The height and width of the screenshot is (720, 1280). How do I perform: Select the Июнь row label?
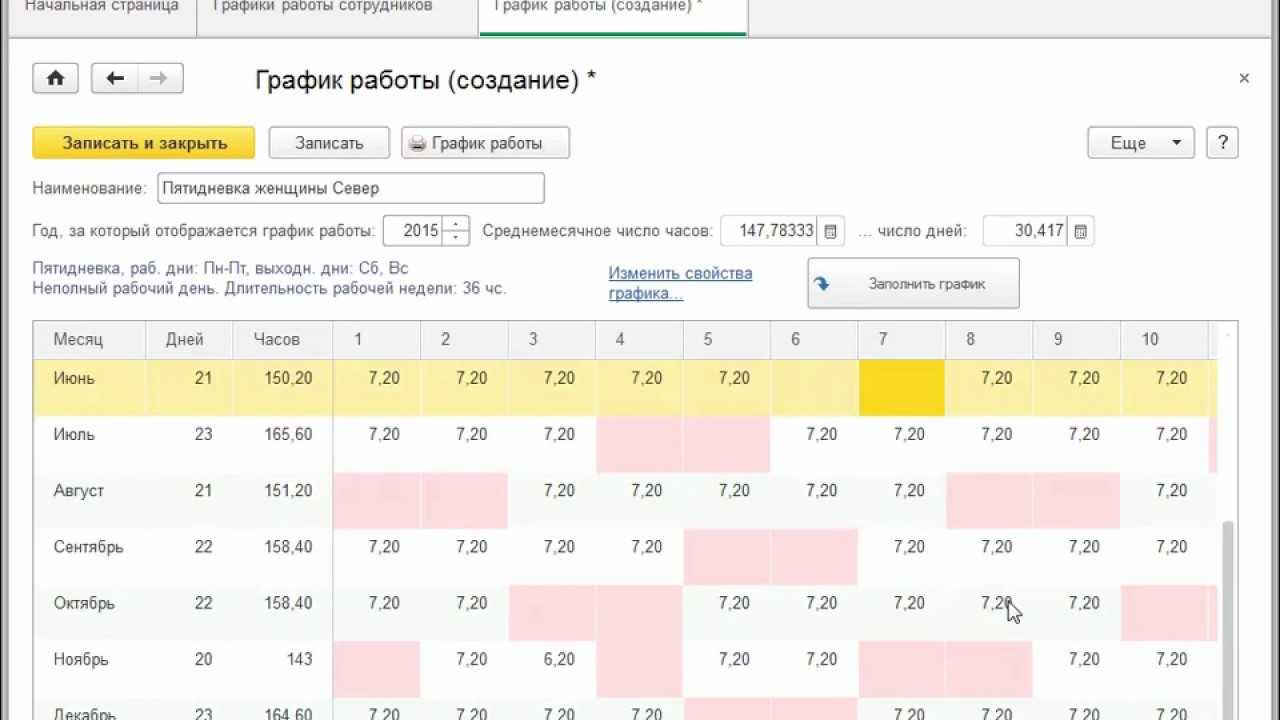pos(74,378)
